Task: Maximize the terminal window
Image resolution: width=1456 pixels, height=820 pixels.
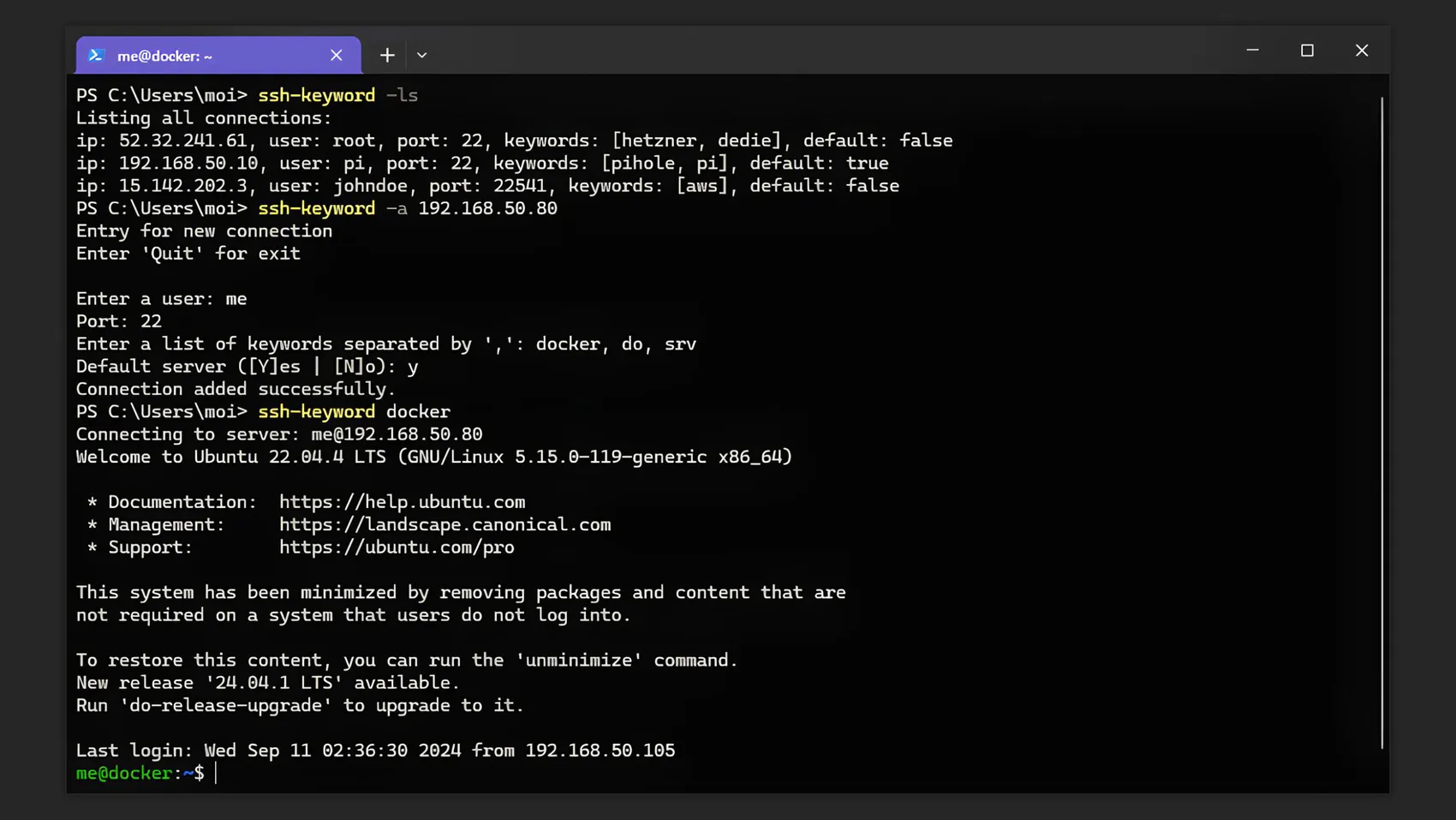Action: (x=1306, y=51)
